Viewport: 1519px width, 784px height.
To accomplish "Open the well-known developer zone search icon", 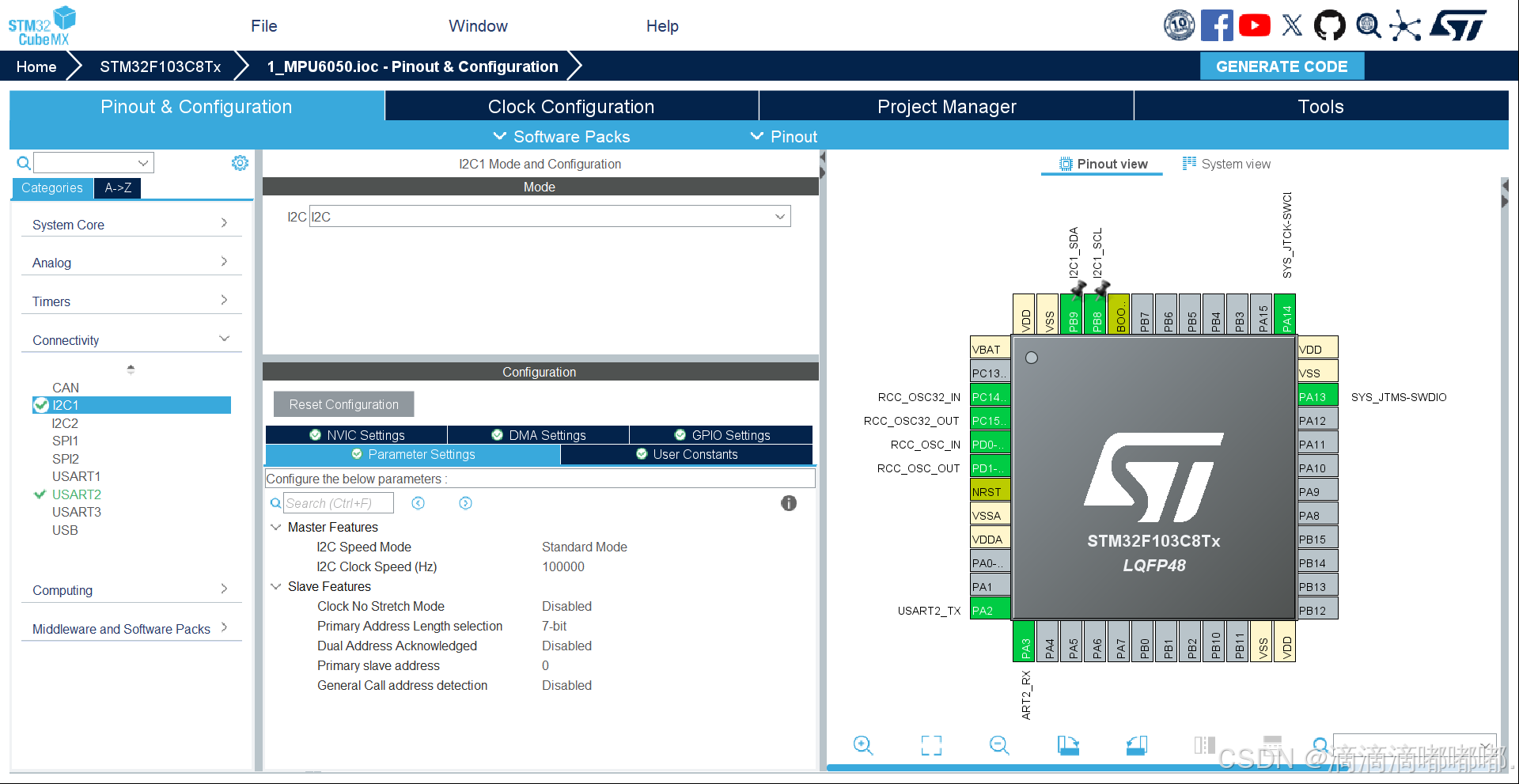I will (x=1369, y=25).
